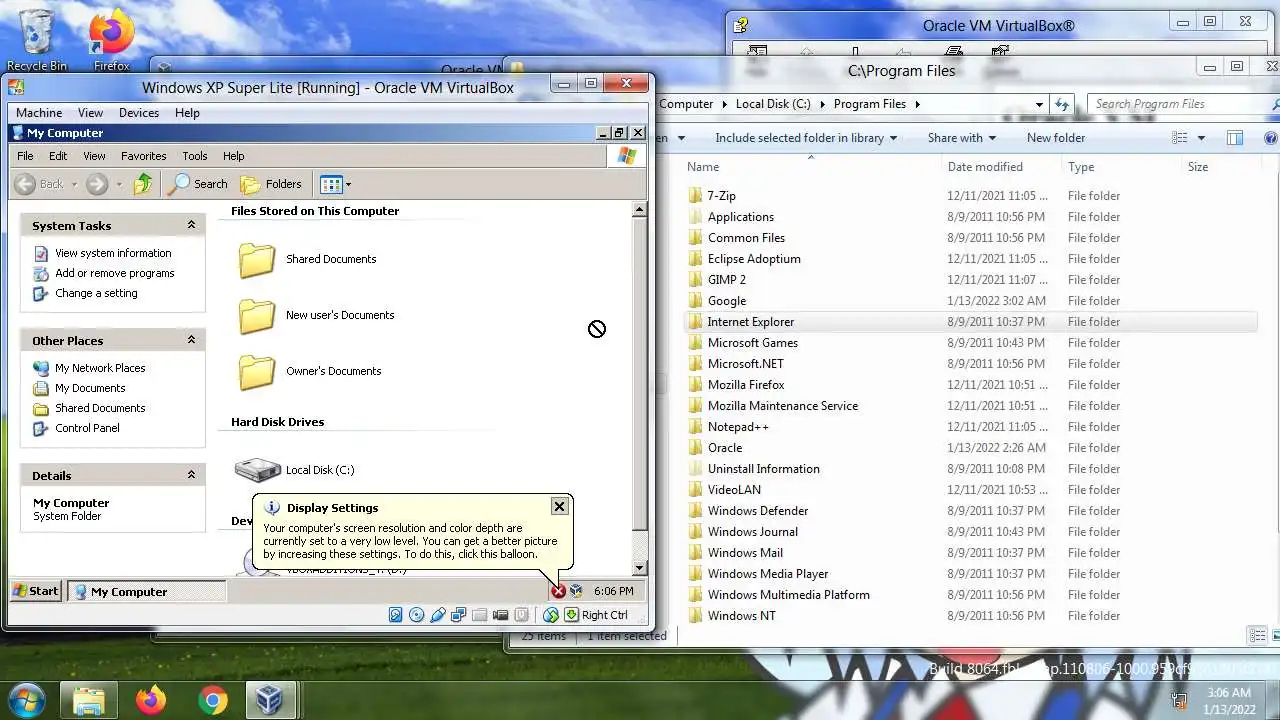Screen dimensions: 1280x720
Task: Click the network adapters icon in VirtualBox status bar
Action: (x=459, y=615)
